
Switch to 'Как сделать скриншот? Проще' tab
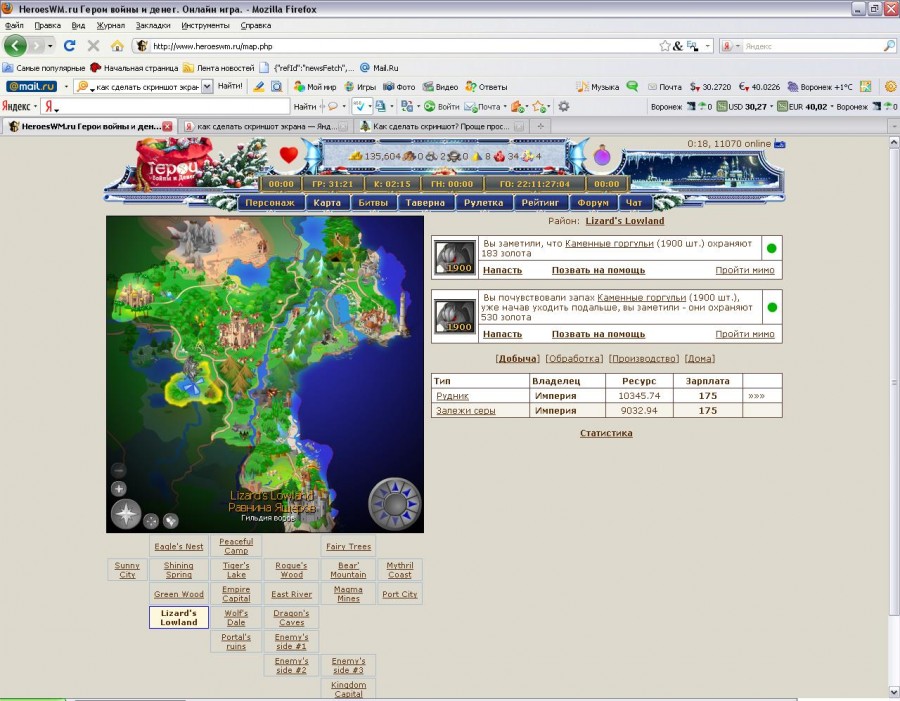point(441,126)
